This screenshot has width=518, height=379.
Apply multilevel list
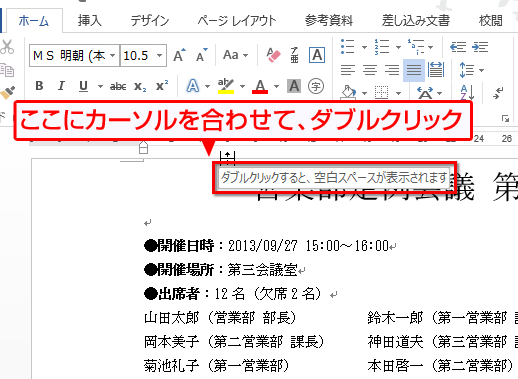tap(416, 46)
